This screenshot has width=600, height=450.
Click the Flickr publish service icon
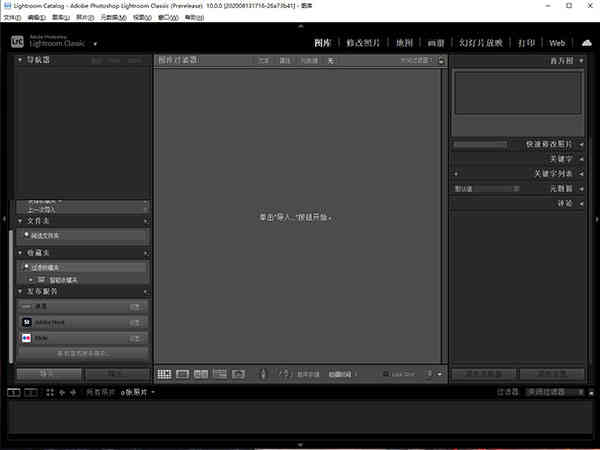(x=26, y=338)
